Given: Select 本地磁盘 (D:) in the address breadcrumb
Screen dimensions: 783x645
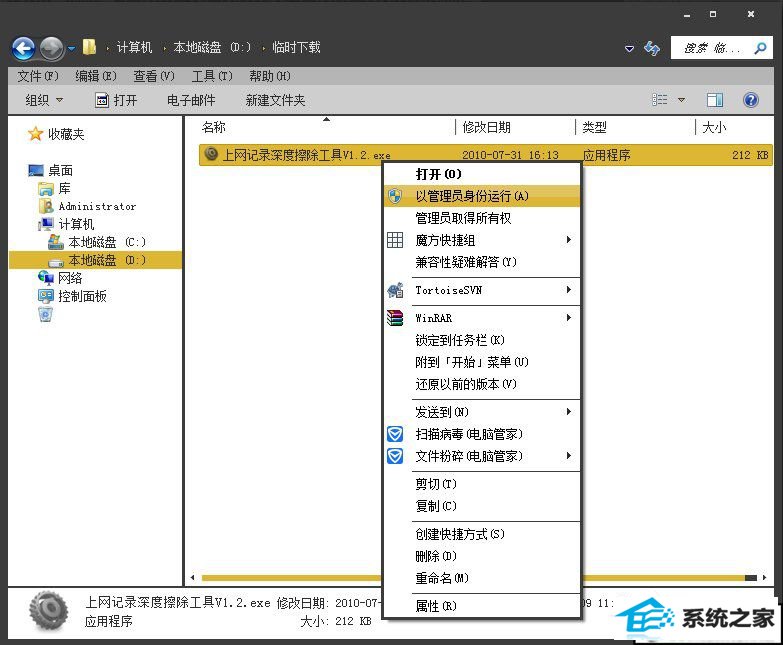Looking at the screenshot, I should pos(212,47).
